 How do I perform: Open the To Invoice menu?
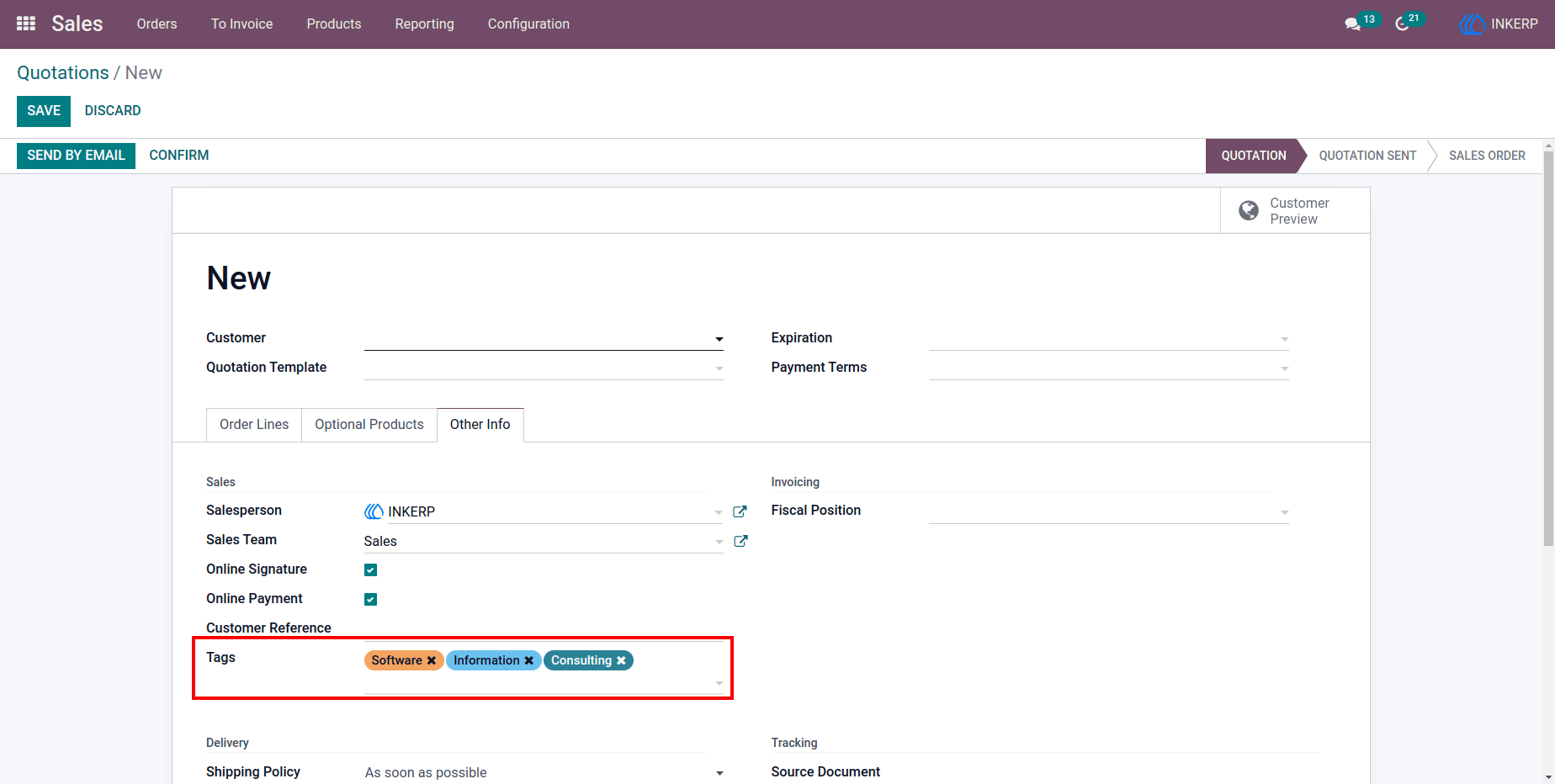pyautogui.click(x=241, y=24)
